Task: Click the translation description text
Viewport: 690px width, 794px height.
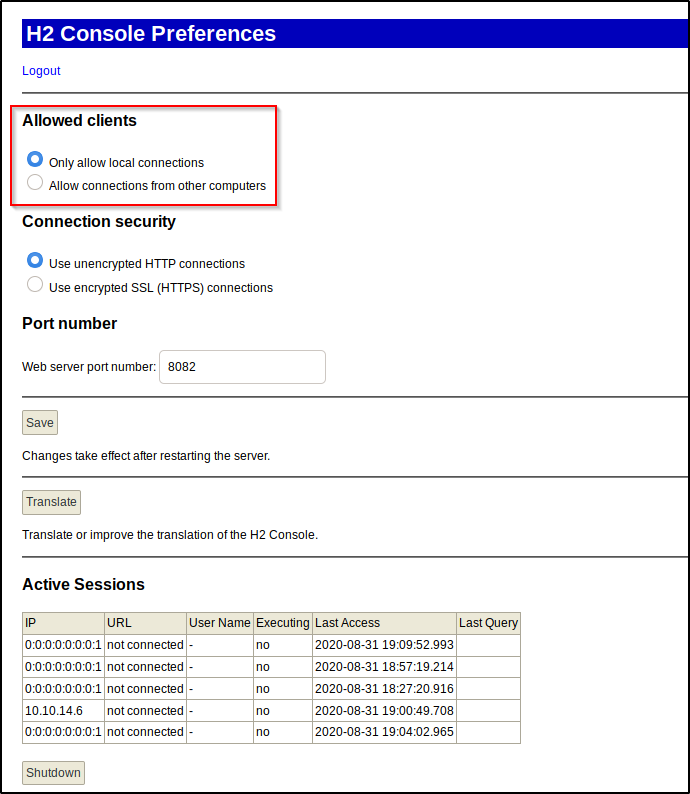Action: [x=170, y=535]
